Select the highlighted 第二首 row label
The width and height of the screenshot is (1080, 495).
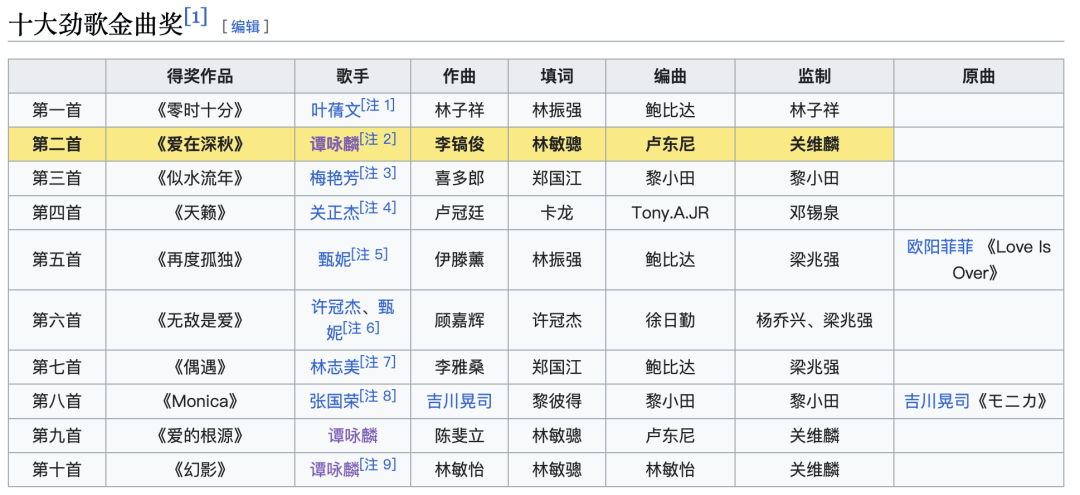pos(57,145)
